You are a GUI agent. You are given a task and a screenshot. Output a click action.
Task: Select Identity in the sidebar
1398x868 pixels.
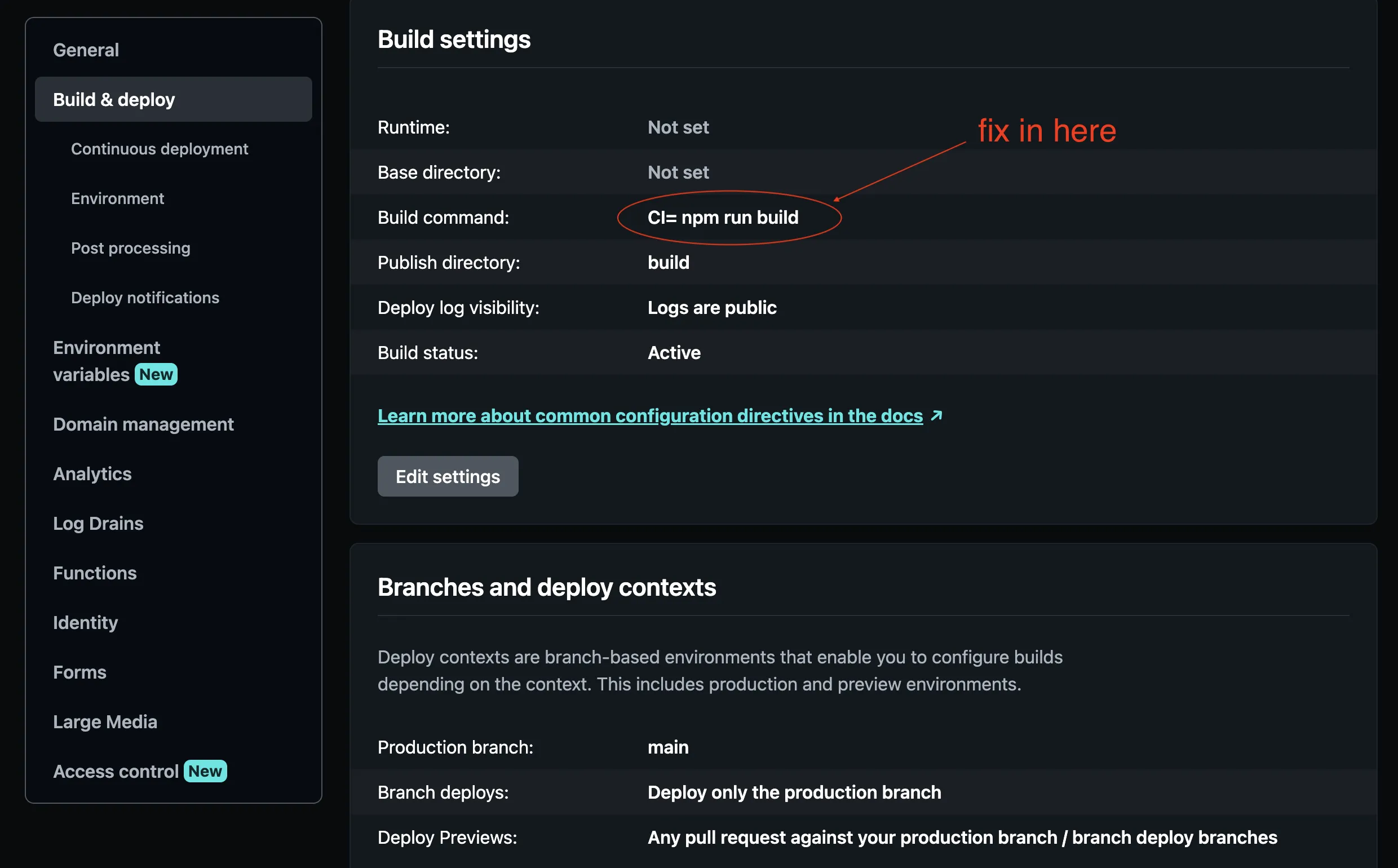pos(86,623)
